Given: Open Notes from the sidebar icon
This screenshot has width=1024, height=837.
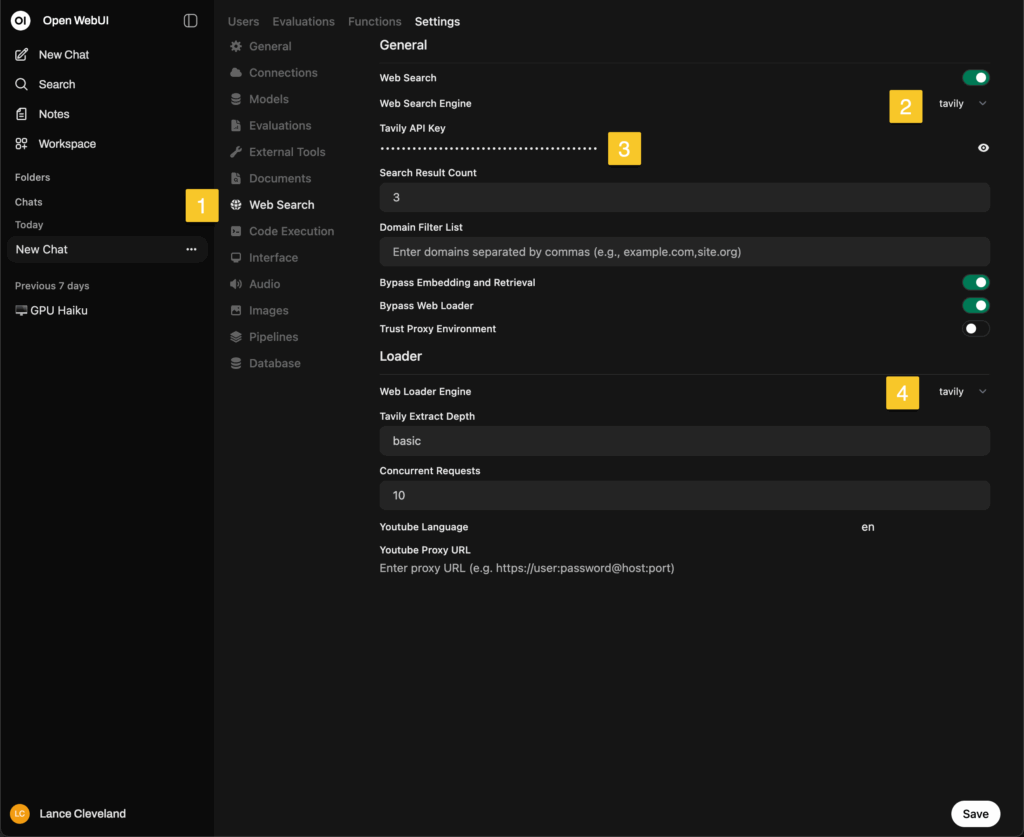Looking at the screenshot, I should [22, 114].
